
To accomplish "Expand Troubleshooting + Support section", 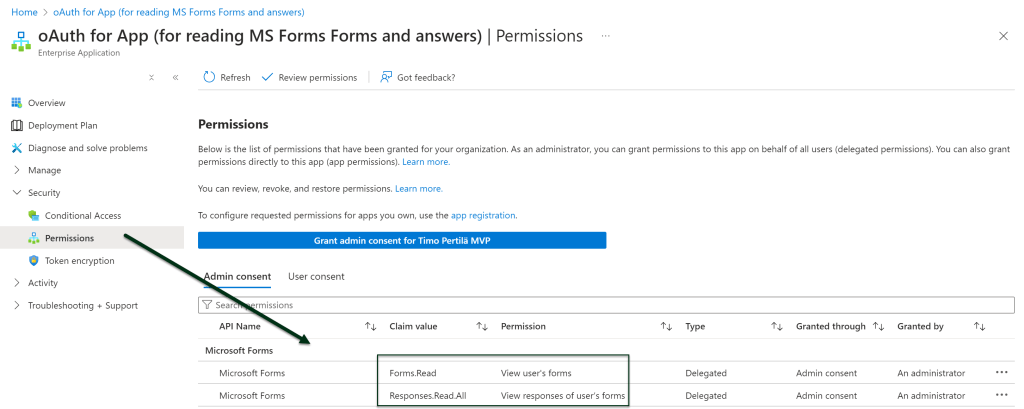I will [17, 305].
